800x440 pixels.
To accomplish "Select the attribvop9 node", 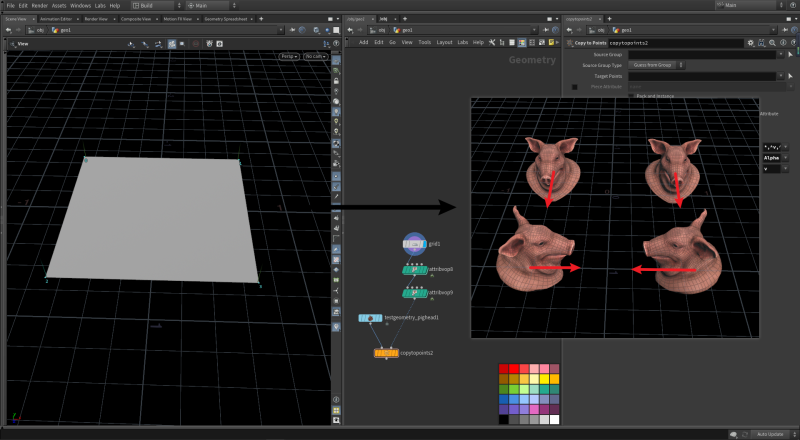I will coord(414,292).
